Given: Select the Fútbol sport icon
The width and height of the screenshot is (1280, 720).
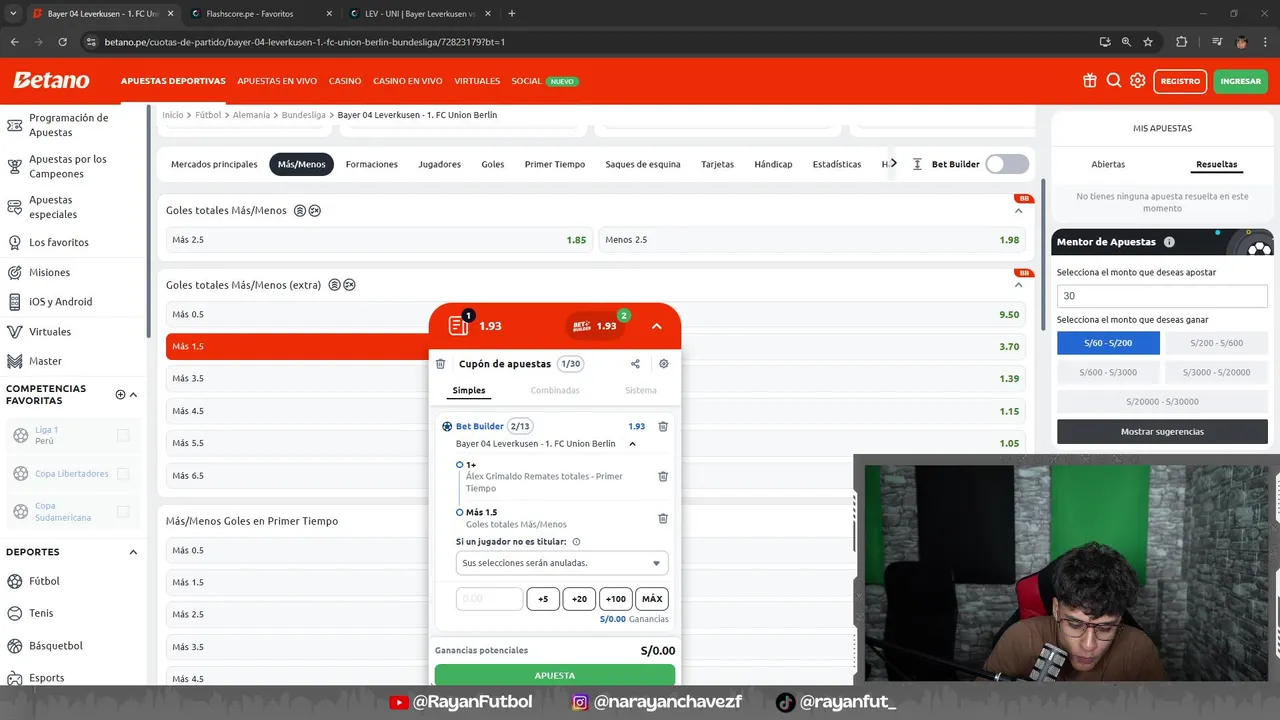Looking at the screenshot, I should [15, 581].
